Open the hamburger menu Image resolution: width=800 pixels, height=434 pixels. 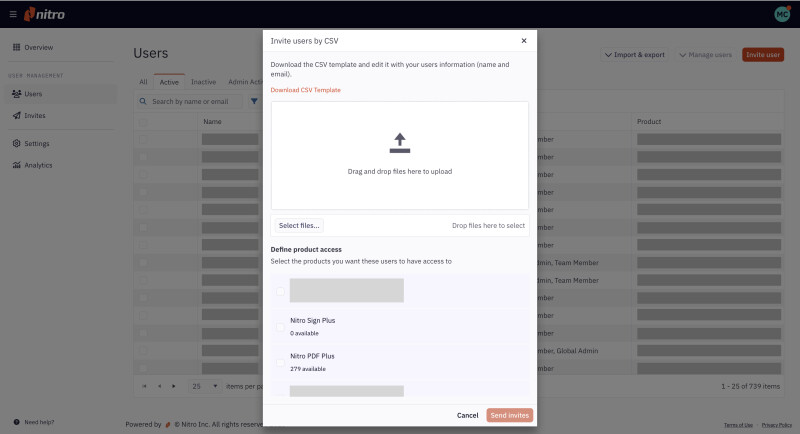13,14
